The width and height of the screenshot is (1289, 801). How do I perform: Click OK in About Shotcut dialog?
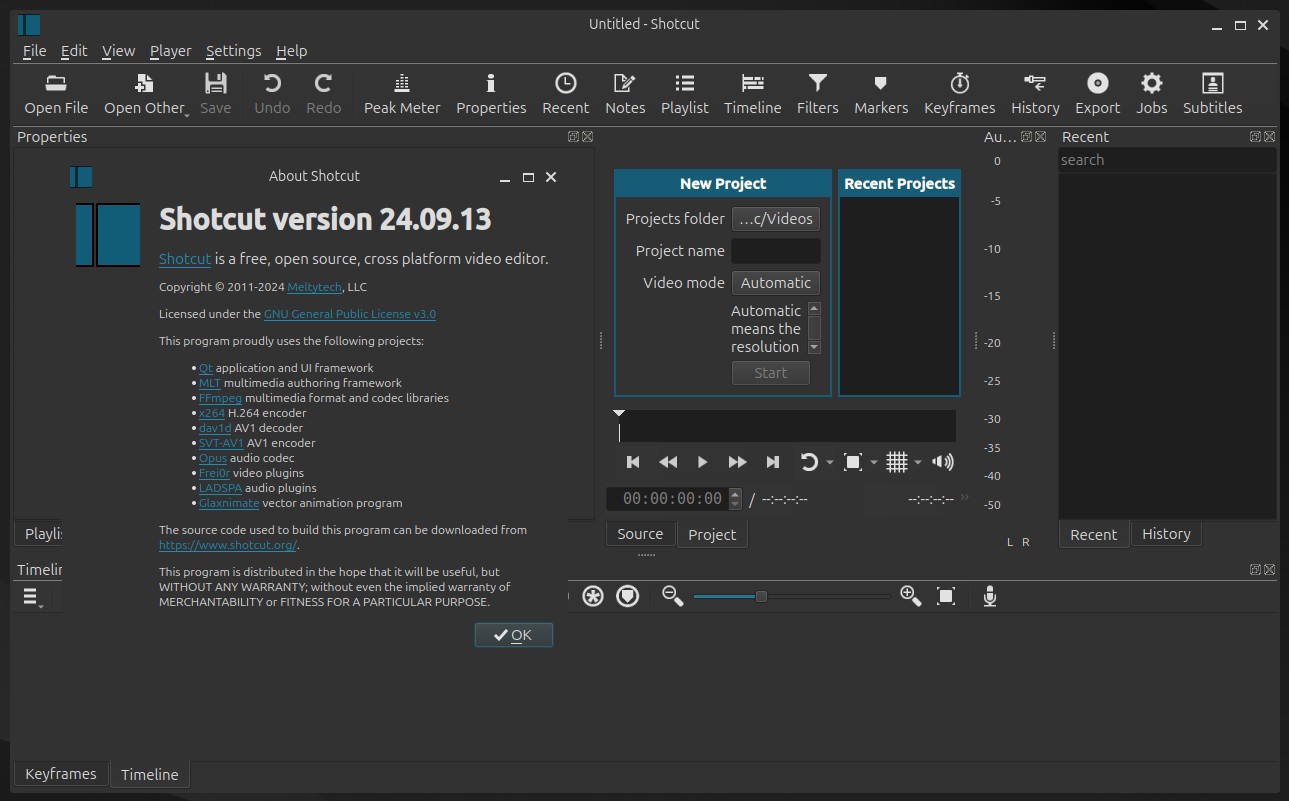click(514, 635)
